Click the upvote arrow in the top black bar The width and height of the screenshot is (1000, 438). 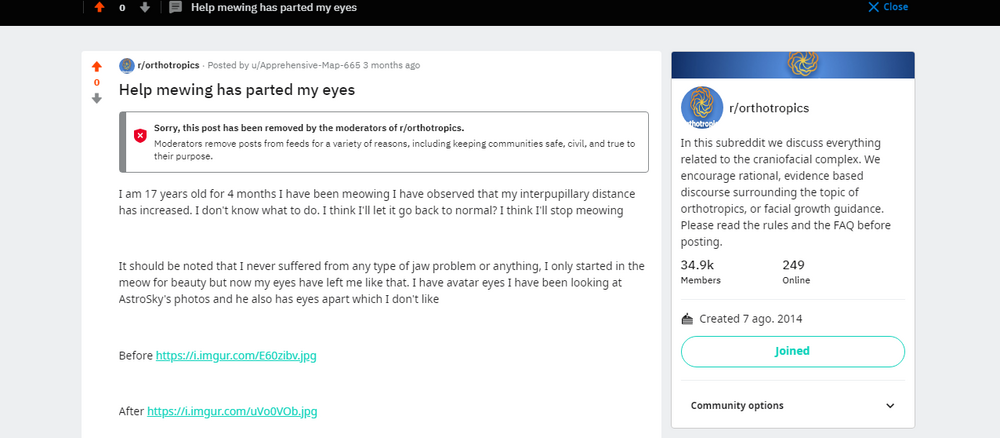pyautogui.click(x=99, y=8)
